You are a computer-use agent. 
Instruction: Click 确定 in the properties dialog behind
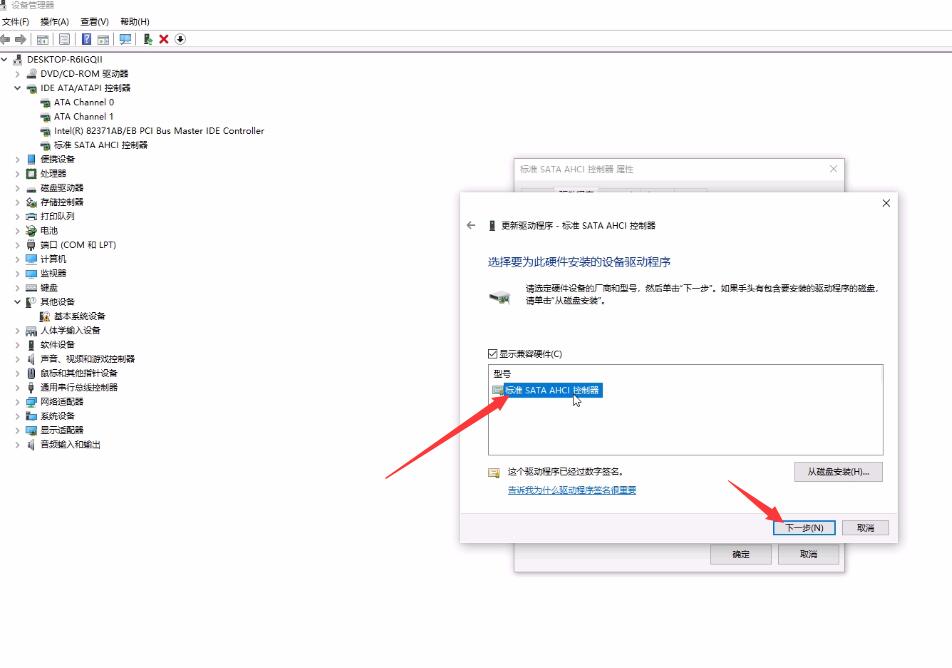pyautogui.click(x=741, y=554)
